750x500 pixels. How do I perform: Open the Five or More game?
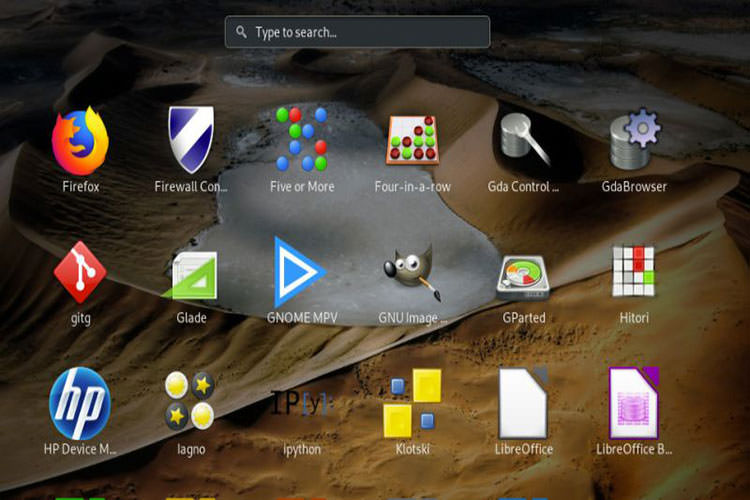pyautogui.click(x=301, y=139)
